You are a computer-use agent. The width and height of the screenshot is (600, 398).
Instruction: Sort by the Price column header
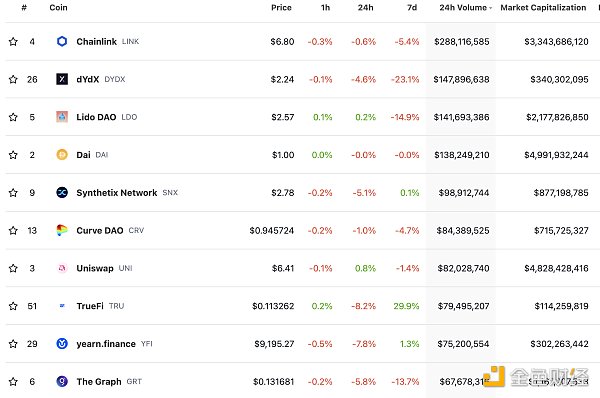pos(281,8)
